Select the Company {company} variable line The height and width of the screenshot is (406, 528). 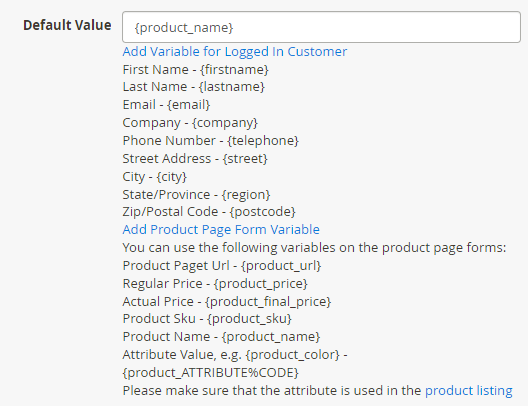pyautogui.click(x=190, y=123)
